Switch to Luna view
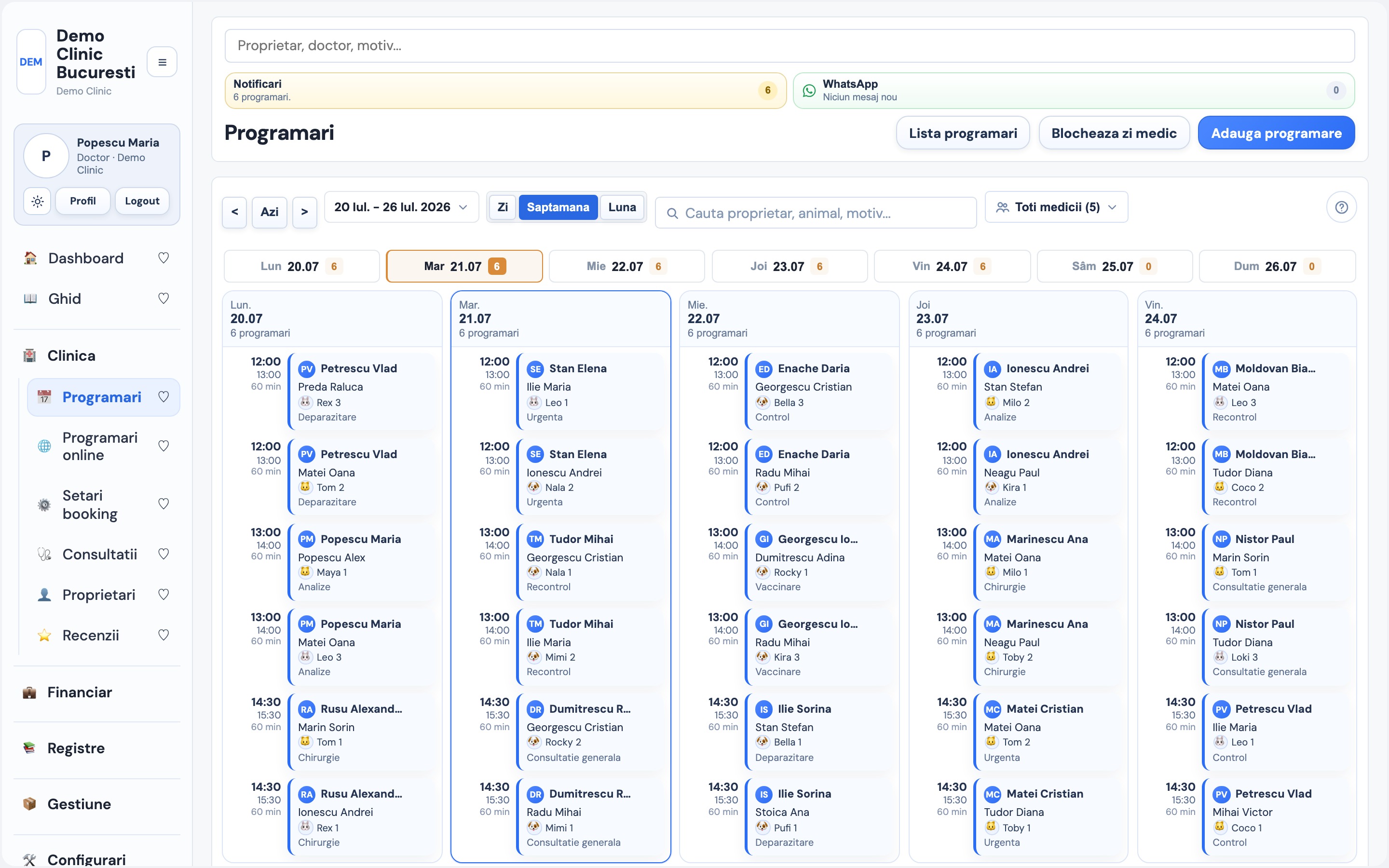 [x=622, y=207]
